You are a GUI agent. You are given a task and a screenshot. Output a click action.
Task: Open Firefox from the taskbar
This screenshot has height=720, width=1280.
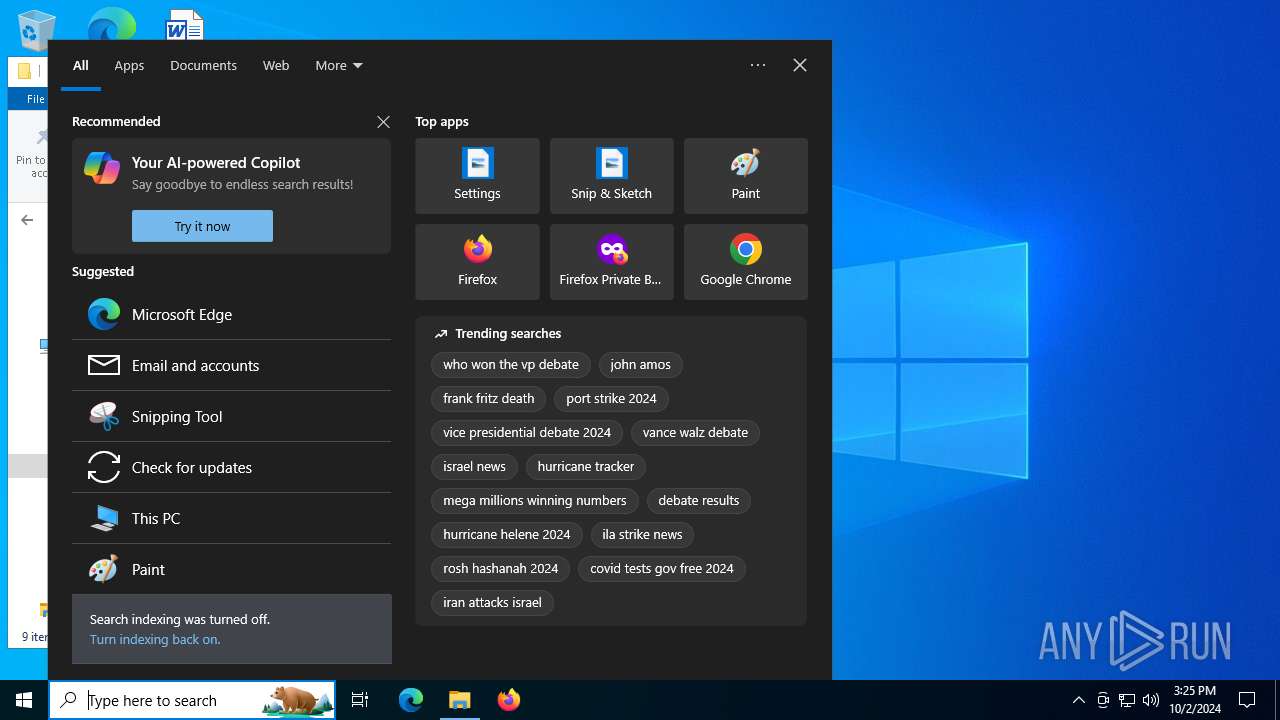[x=508, y=700]
